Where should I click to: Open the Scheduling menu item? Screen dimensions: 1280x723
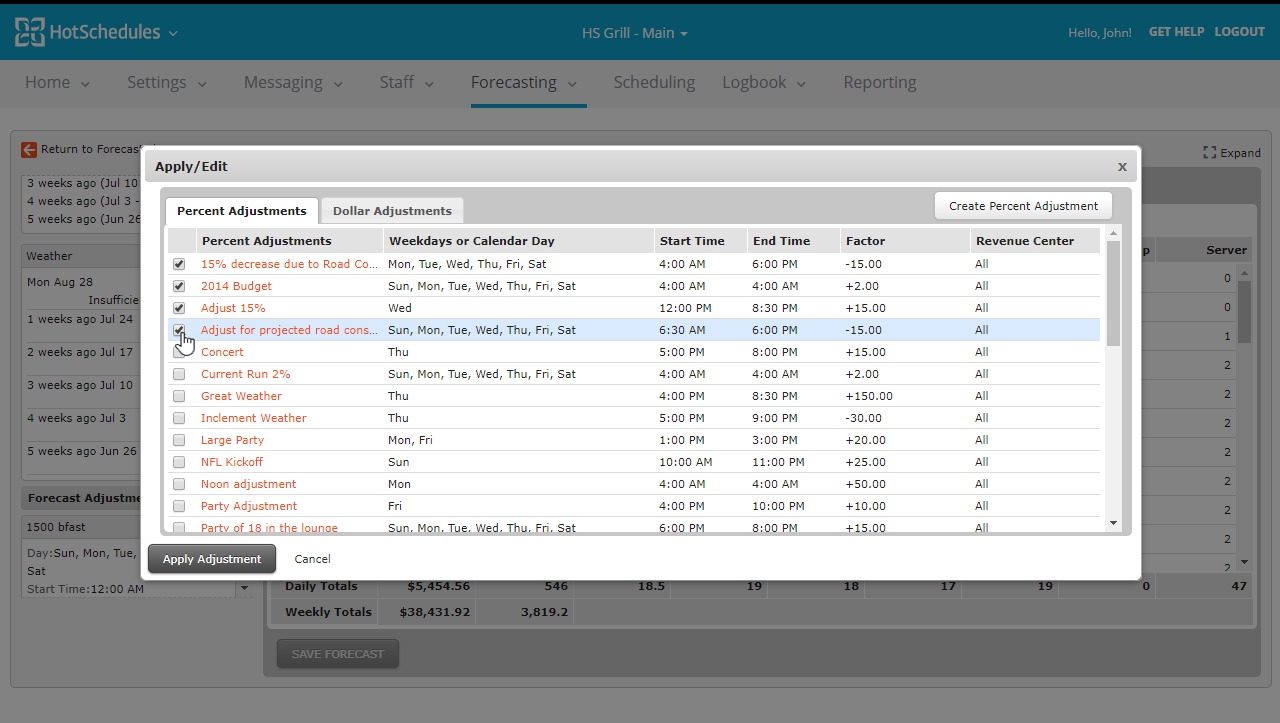point(654,83)
